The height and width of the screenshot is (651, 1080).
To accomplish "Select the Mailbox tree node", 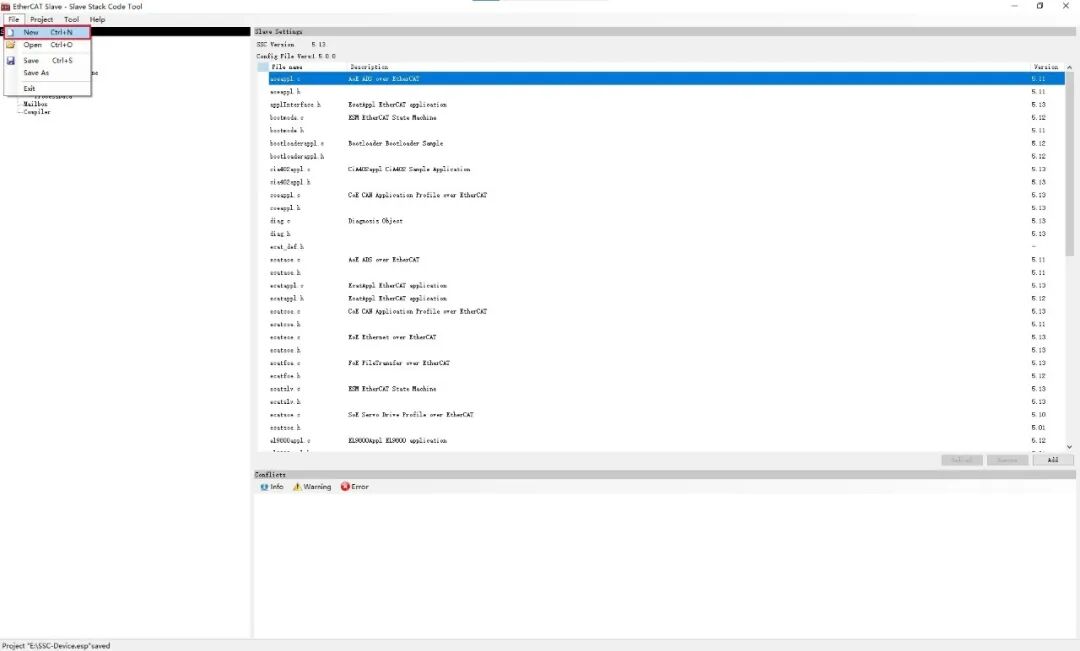I will pyautogui.click(x=35, y=104).
